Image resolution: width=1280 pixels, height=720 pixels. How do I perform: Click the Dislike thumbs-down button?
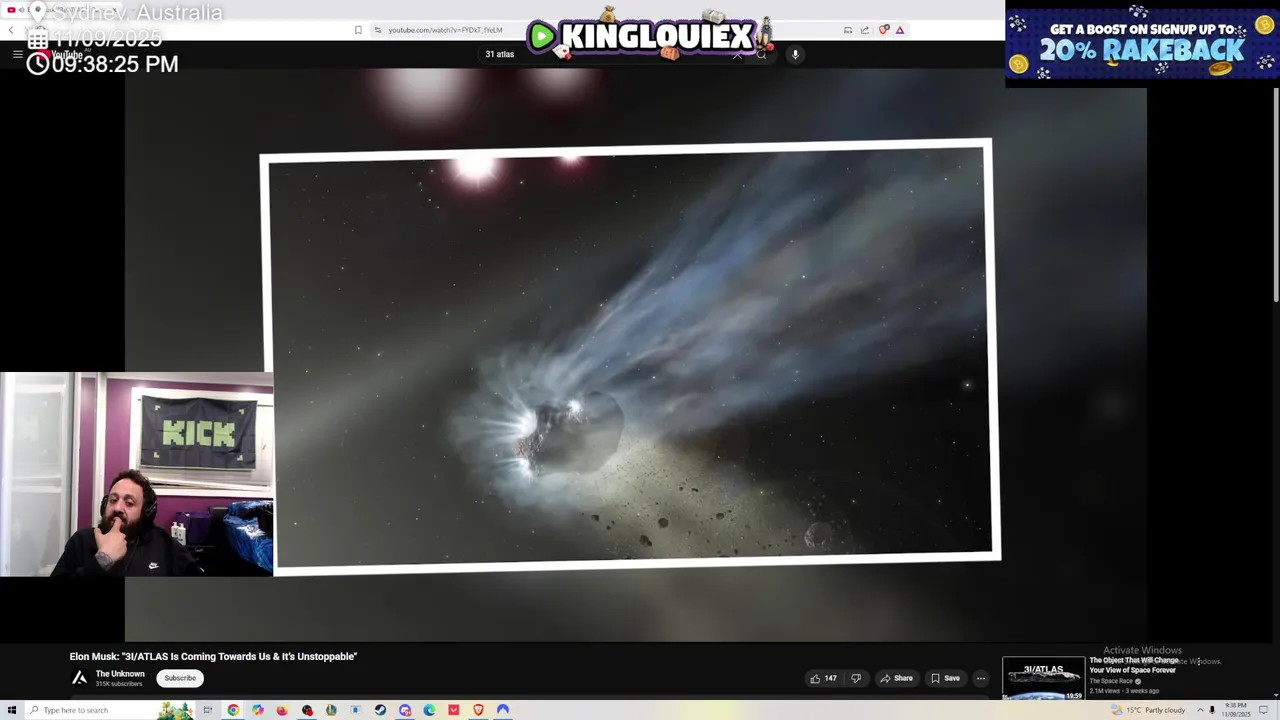click(856, 678)
